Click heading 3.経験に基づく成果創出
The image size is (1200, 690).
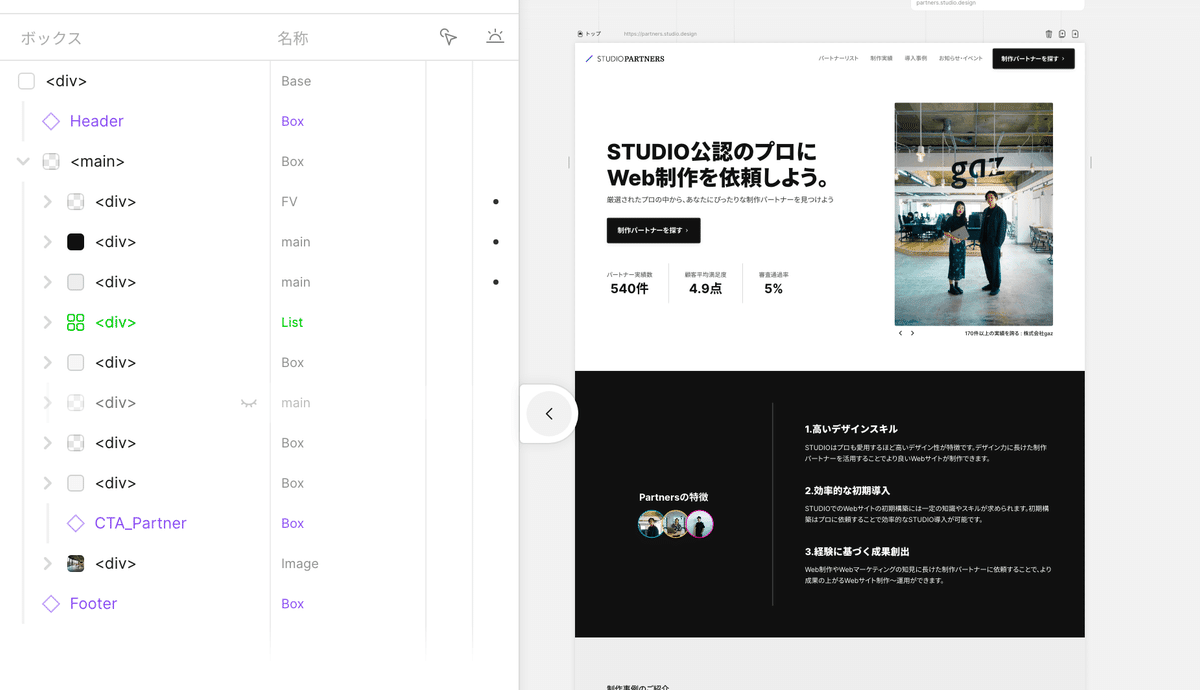(x=855, y=551)
